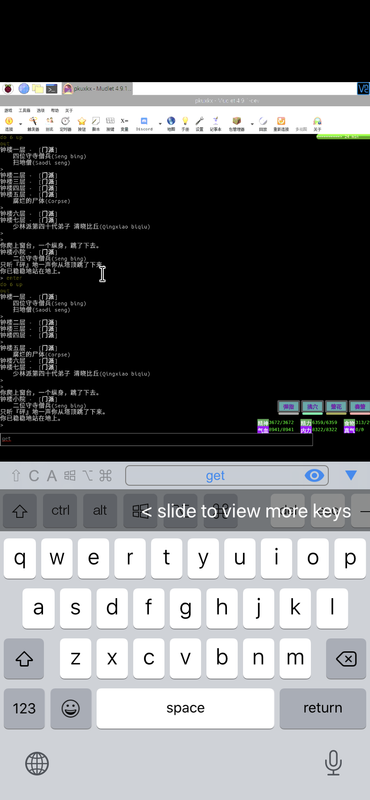Image resolution: width=370 pixels, height=800 pixels.
Task: Click the rainbow 关于 (About) toolbar icon
Action: [x=317, y=124]
